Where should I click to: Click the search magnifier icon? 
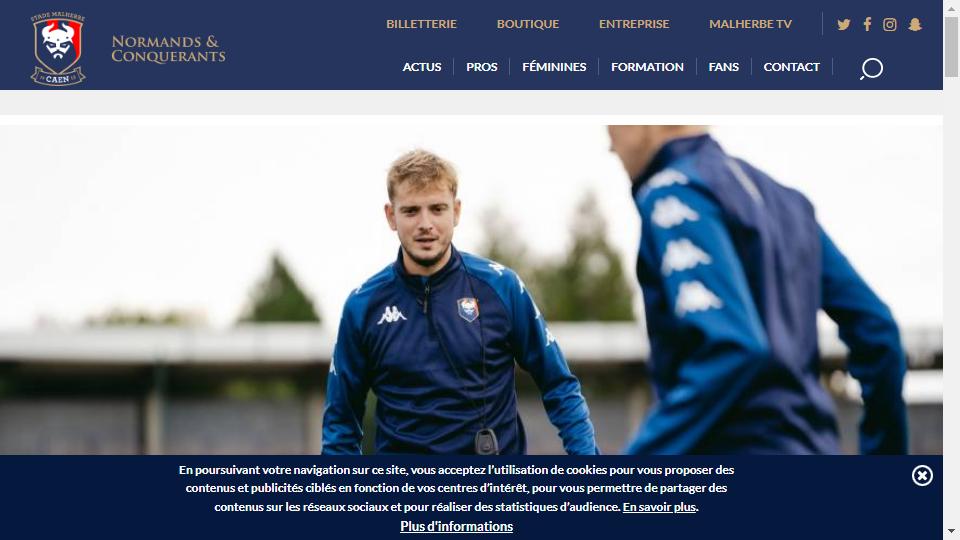pos(871,69)
